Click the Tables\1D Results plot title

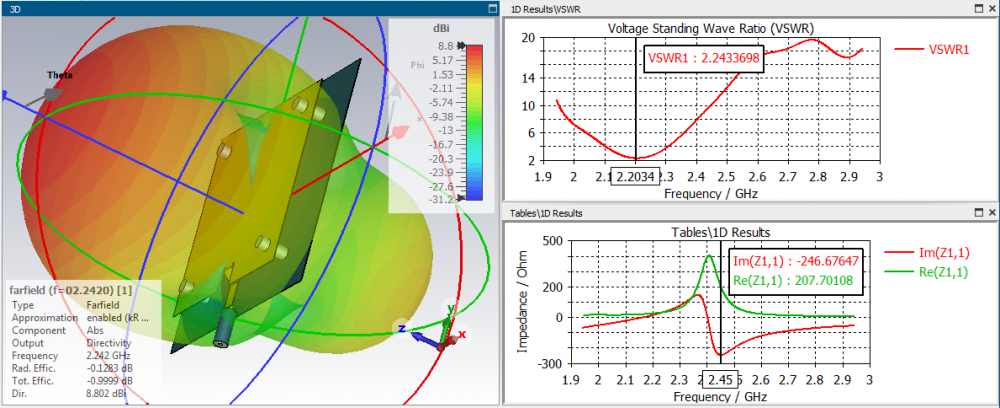pyautogui.click(x=720, y=231)
